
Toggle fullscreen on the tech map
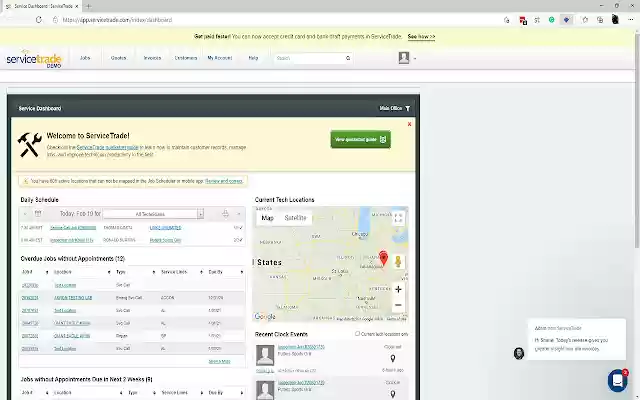tap(398, 218)
